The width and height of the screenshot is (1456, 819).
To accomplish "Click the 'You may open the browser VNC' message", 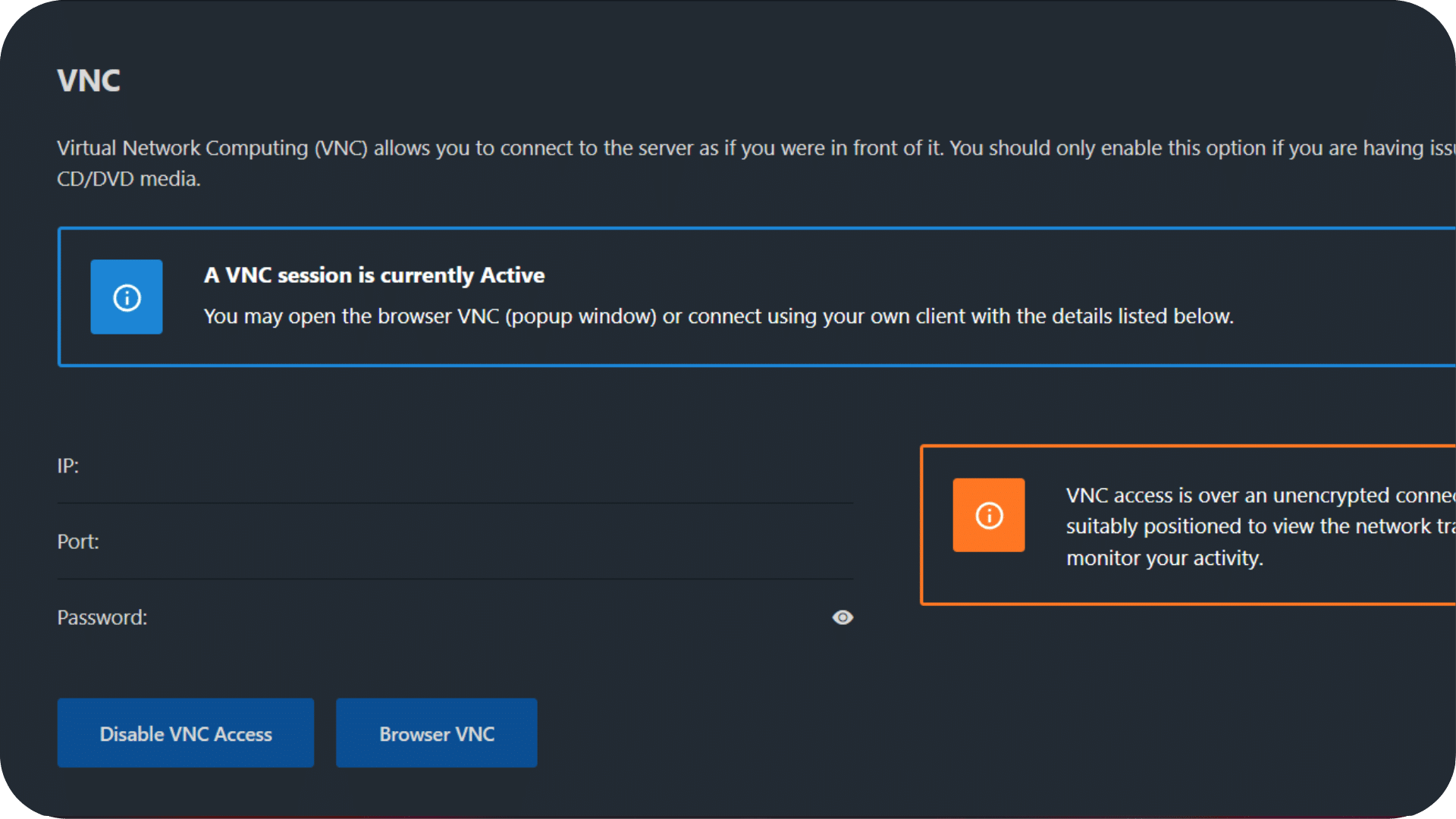I will (718, 316).
